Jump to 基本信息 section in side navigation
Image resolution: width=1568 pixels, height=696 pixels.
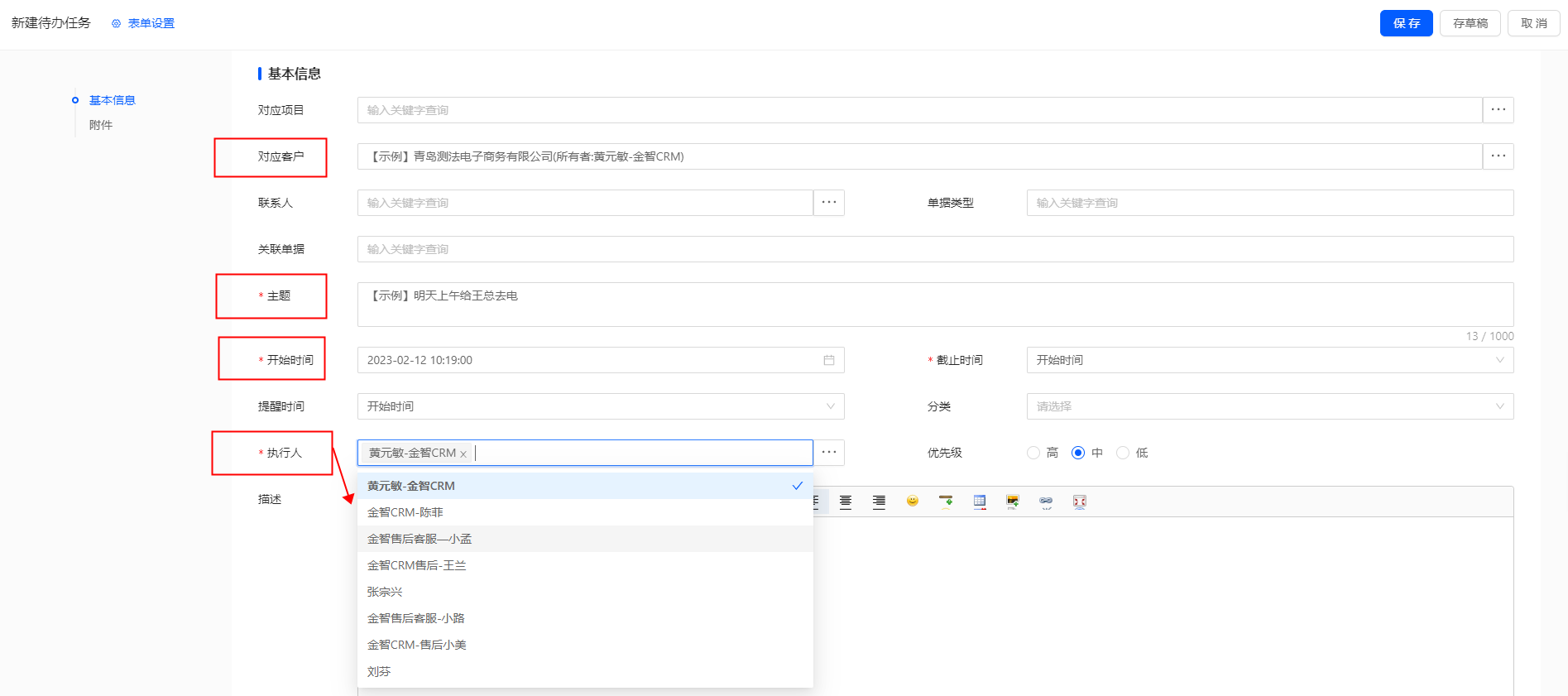pos(112,100)
